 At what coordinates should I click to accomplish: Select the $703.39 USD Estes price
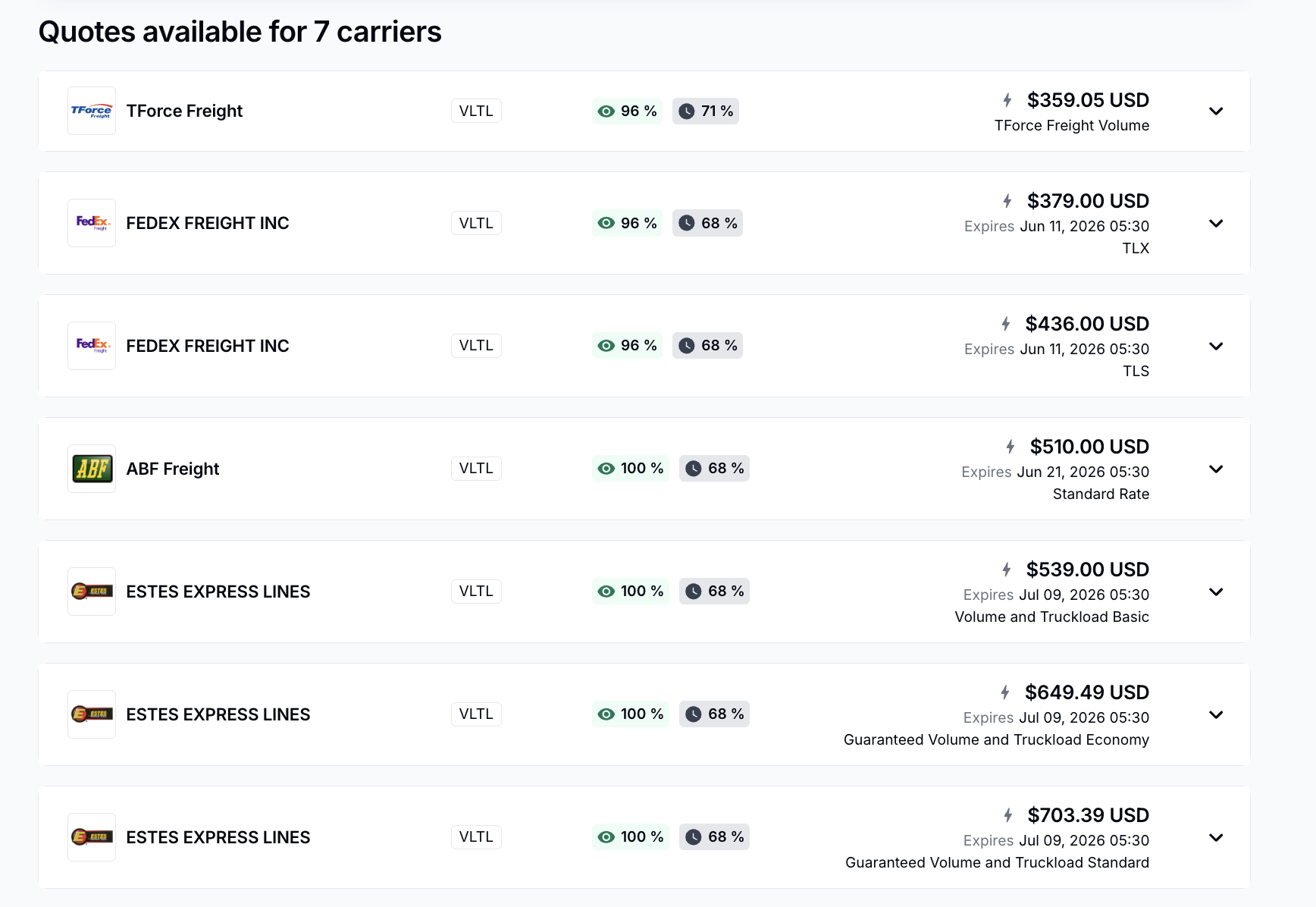tap(1089, 815)
